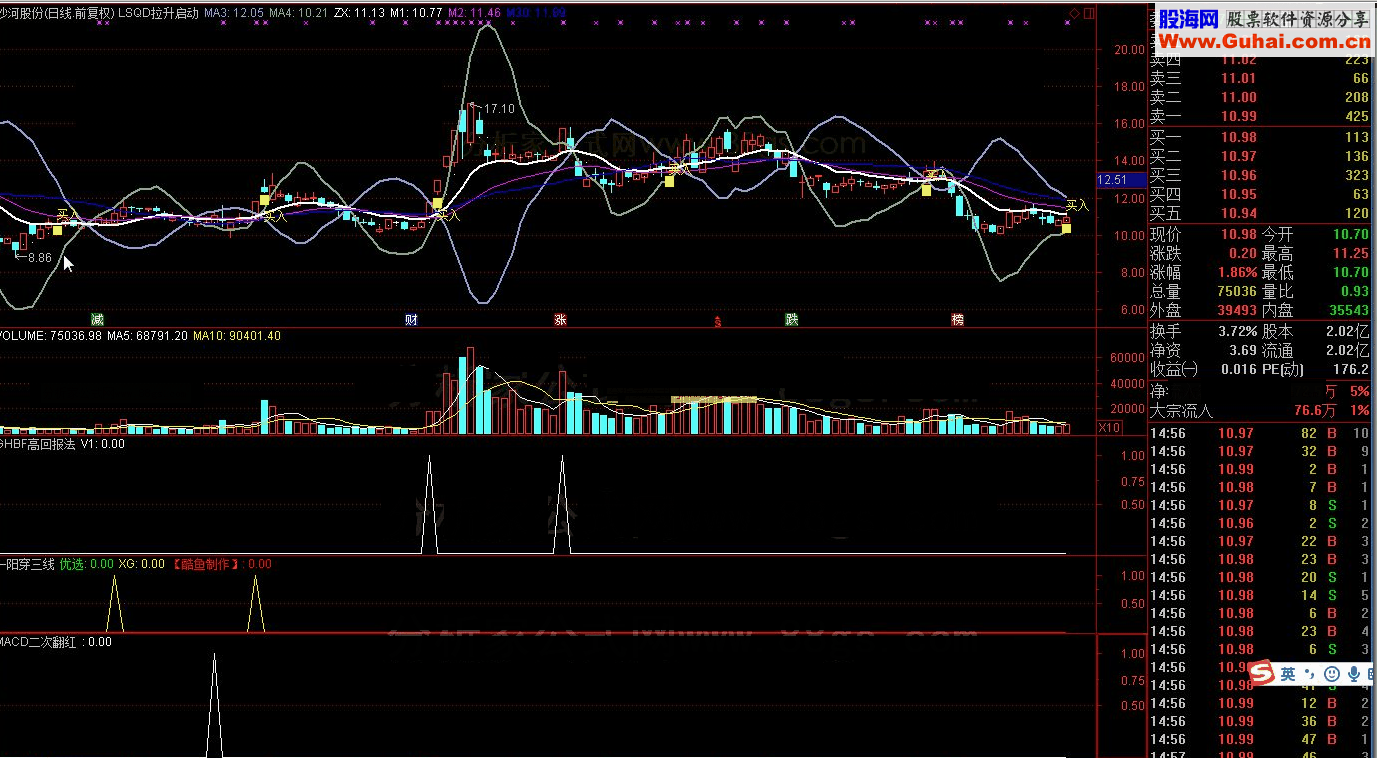Screen dimensions: 1377x758
Task: Click the MA3: 12.05 value
Action: (x=234, y=13)
